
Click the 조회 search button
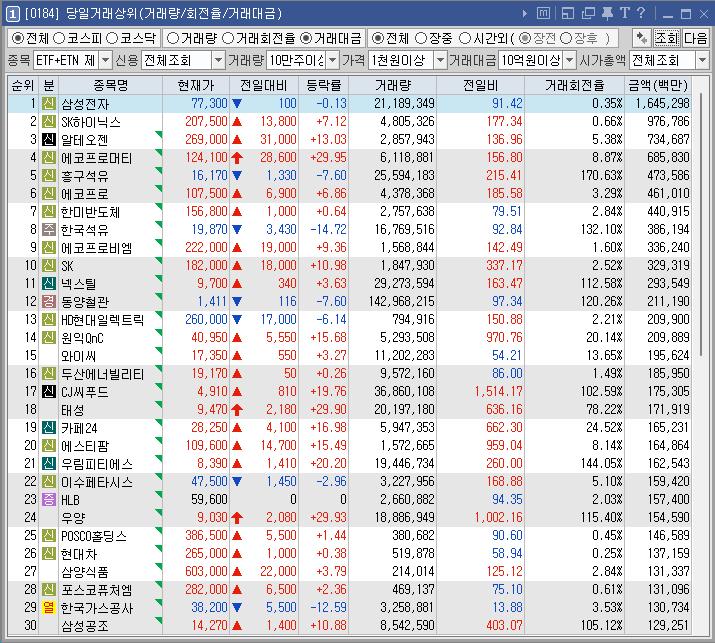click(667, 38)
